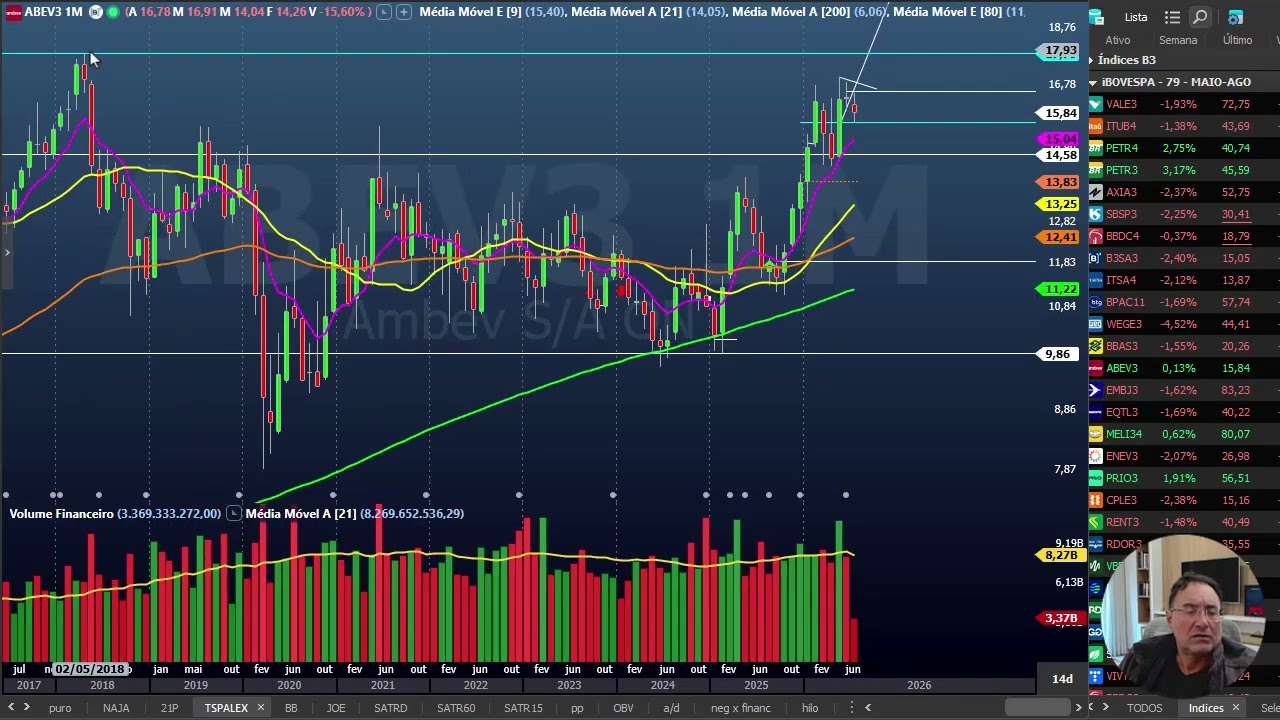Switch to the neg x financ tab

tap(741, 708)
